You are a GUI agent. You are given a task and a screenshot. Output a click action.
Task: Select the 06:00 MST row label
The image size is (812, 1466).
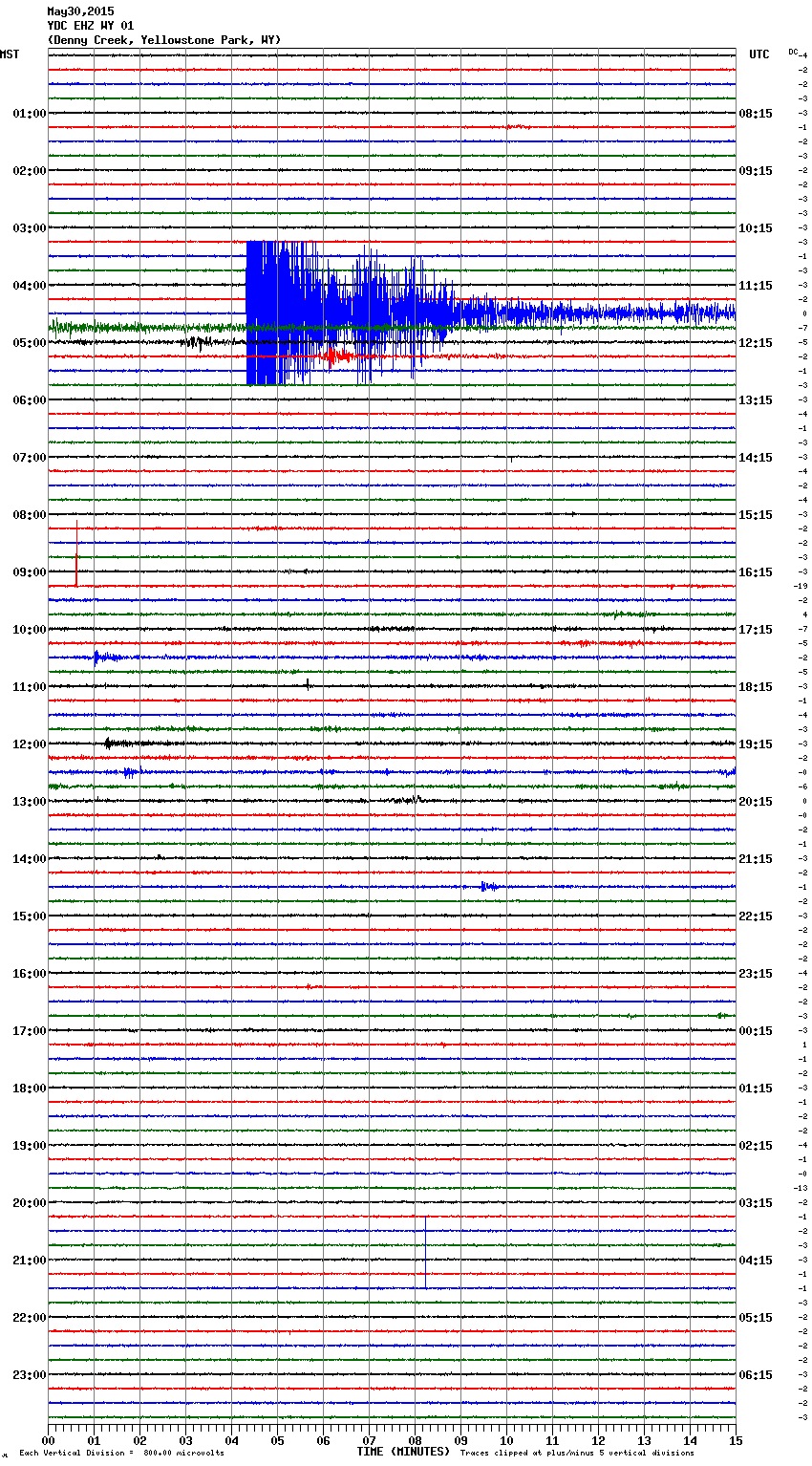point(30,400)
